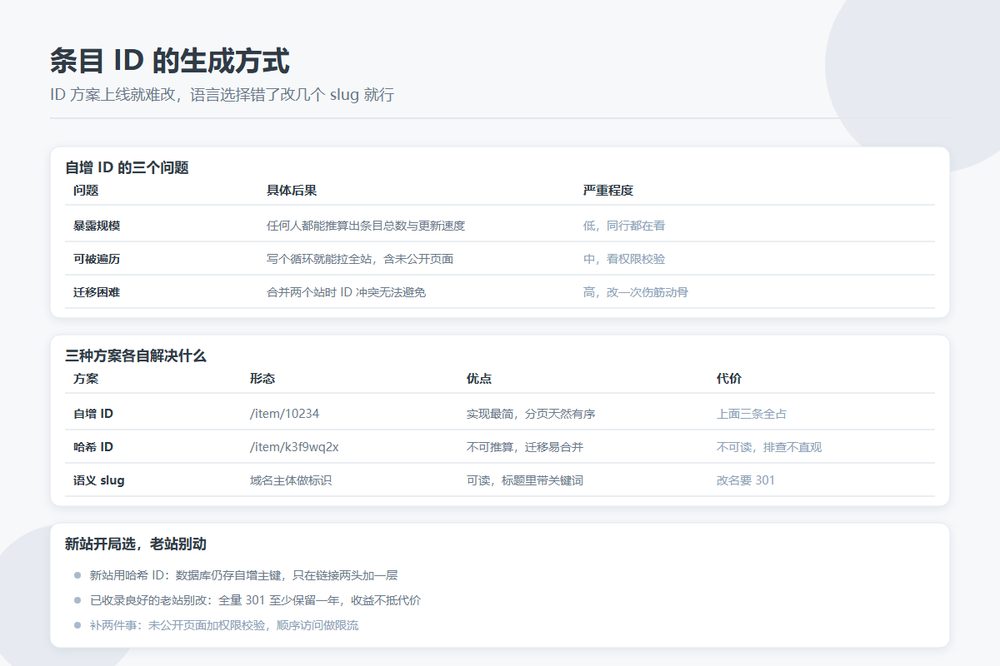This screenshot has width=1000, height=666.
Task: Click the cost cell '不可读，排查不直观'
Action: pos(769,447)
